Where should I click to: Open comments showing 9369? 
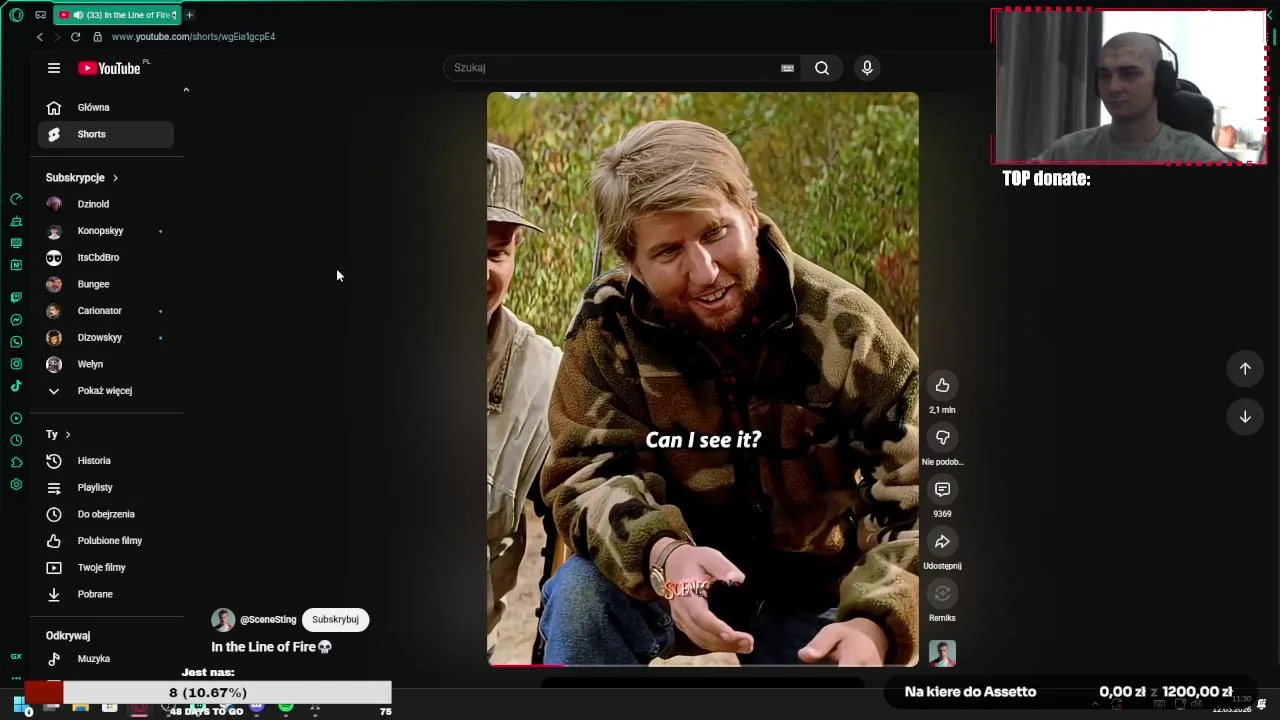[942, 489]
